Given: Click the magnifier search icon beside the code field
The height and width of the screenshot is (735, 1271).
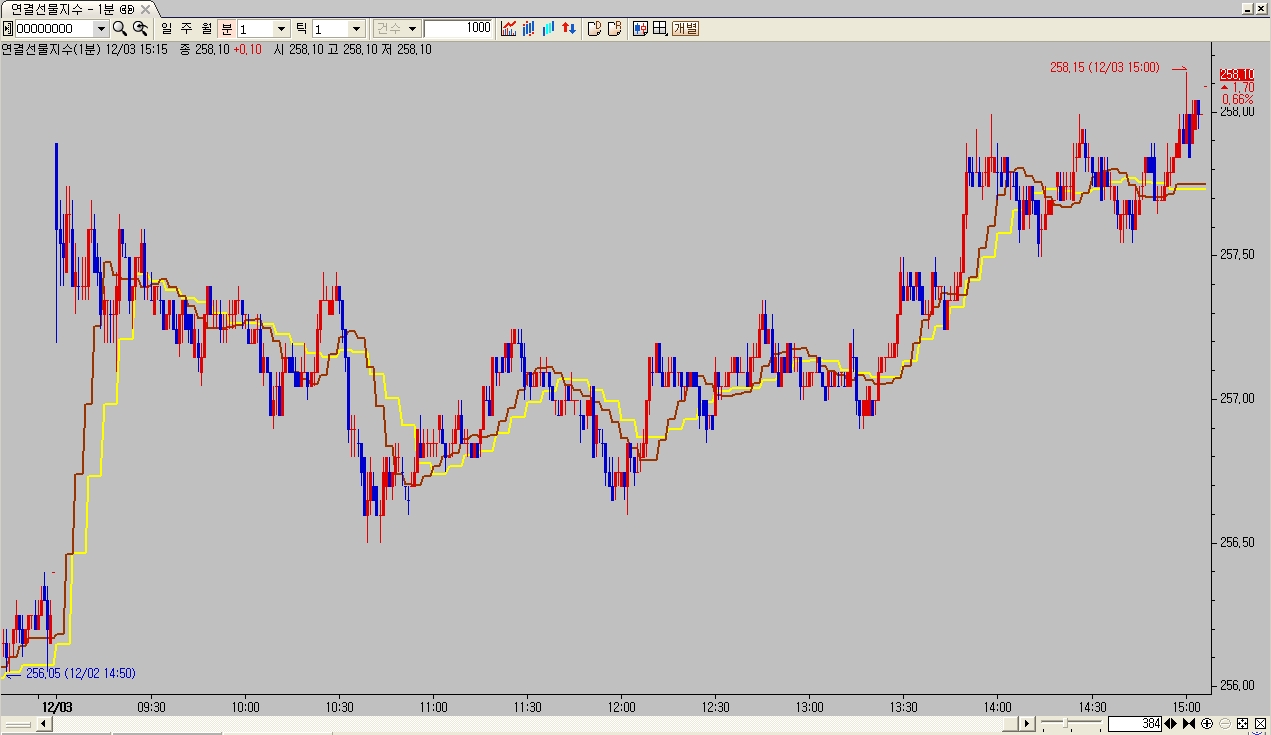Looking at the screenshot, I should 119,28.
